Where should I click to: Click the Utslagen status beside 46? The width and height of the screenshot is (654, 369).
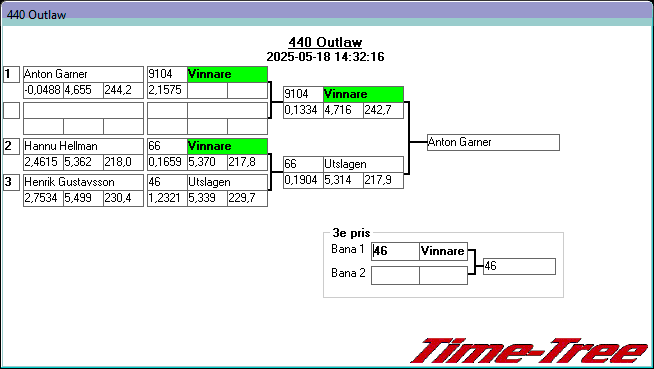[227, 182]
